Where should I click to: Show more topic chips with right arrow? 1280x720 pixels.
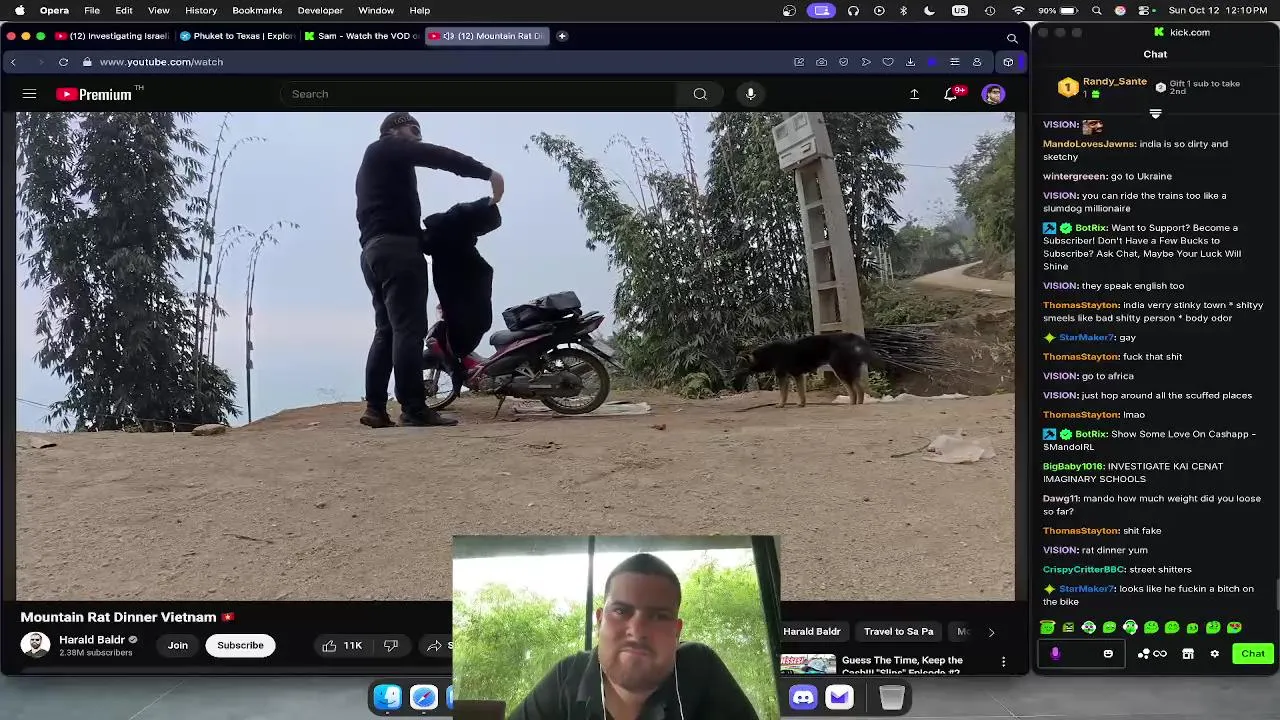pyautogui.click(x=991, y=632)
